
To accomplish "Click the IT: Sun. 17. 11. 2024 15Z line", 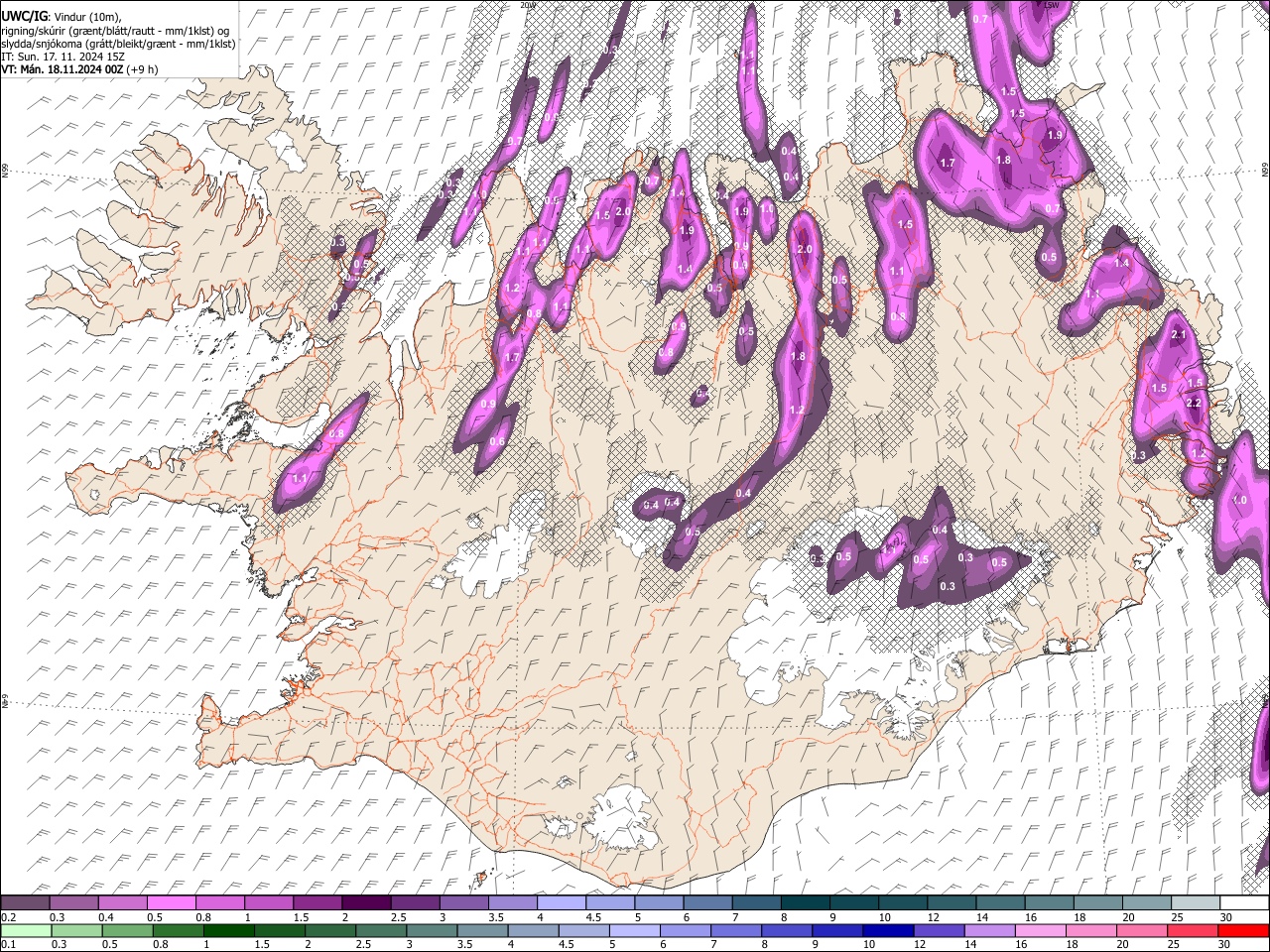I will 63,57.
